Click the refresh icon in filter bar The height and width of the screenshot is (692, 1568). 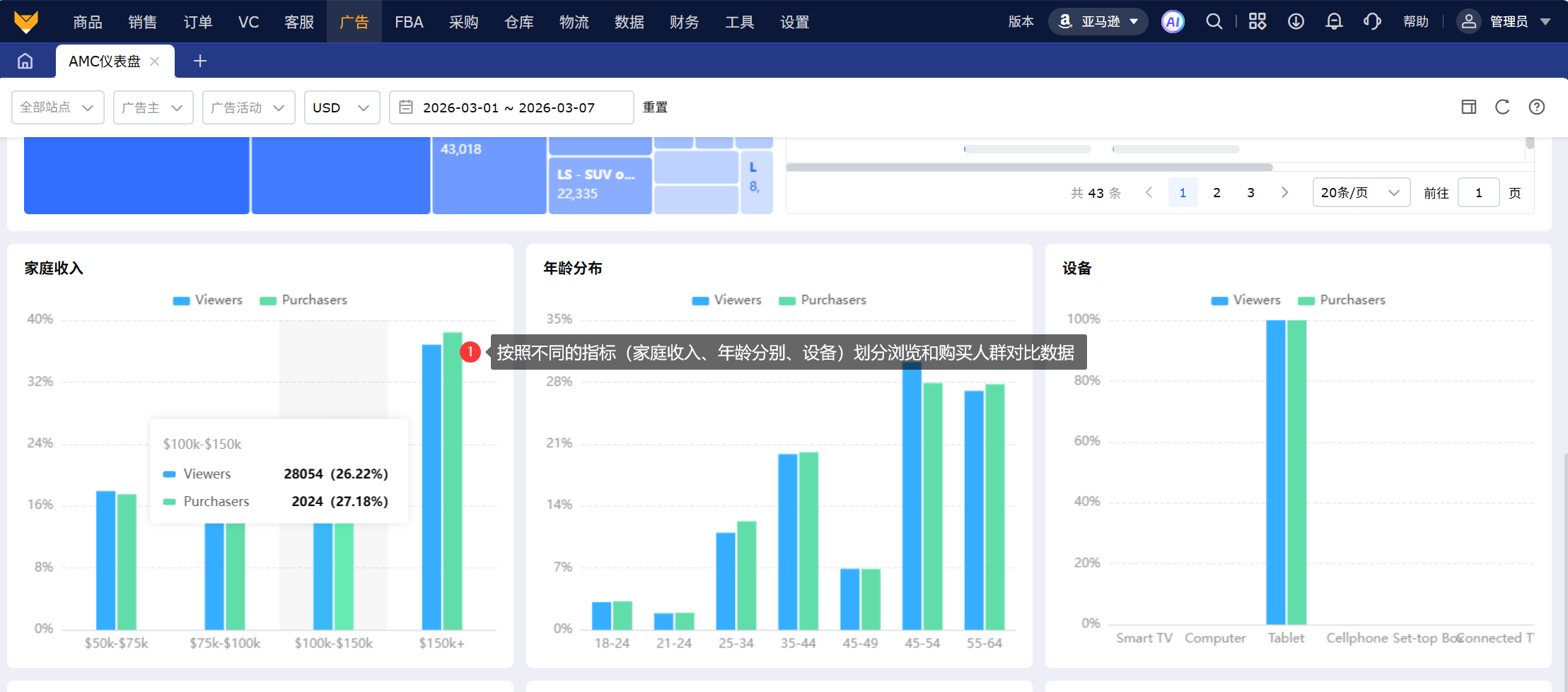[1502, 107]
